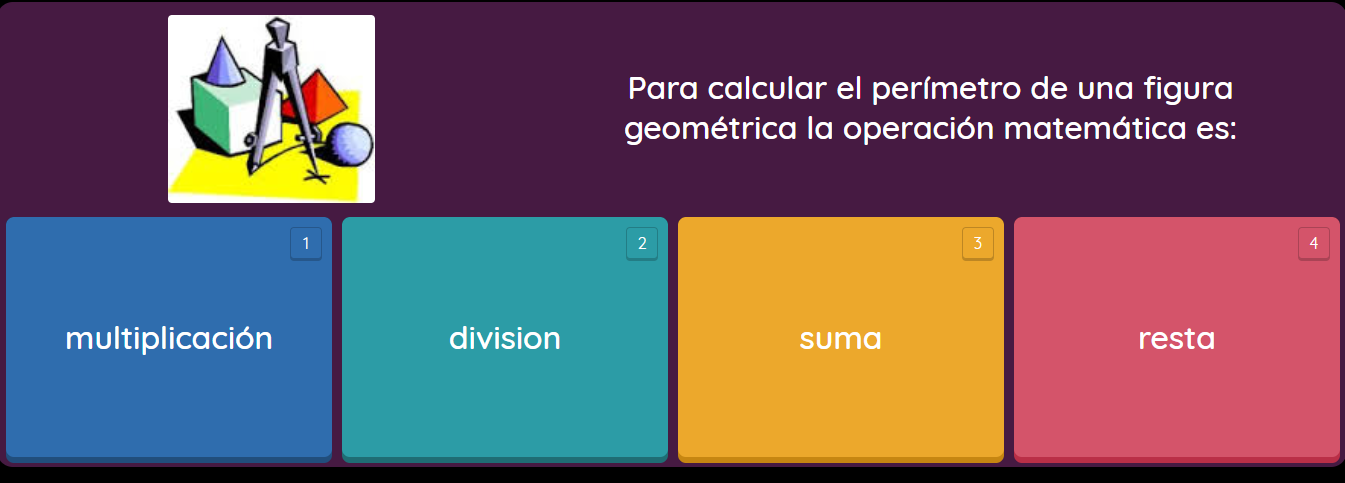
Task: Select the red "resta" answer tile
Action: point(1176,338)
